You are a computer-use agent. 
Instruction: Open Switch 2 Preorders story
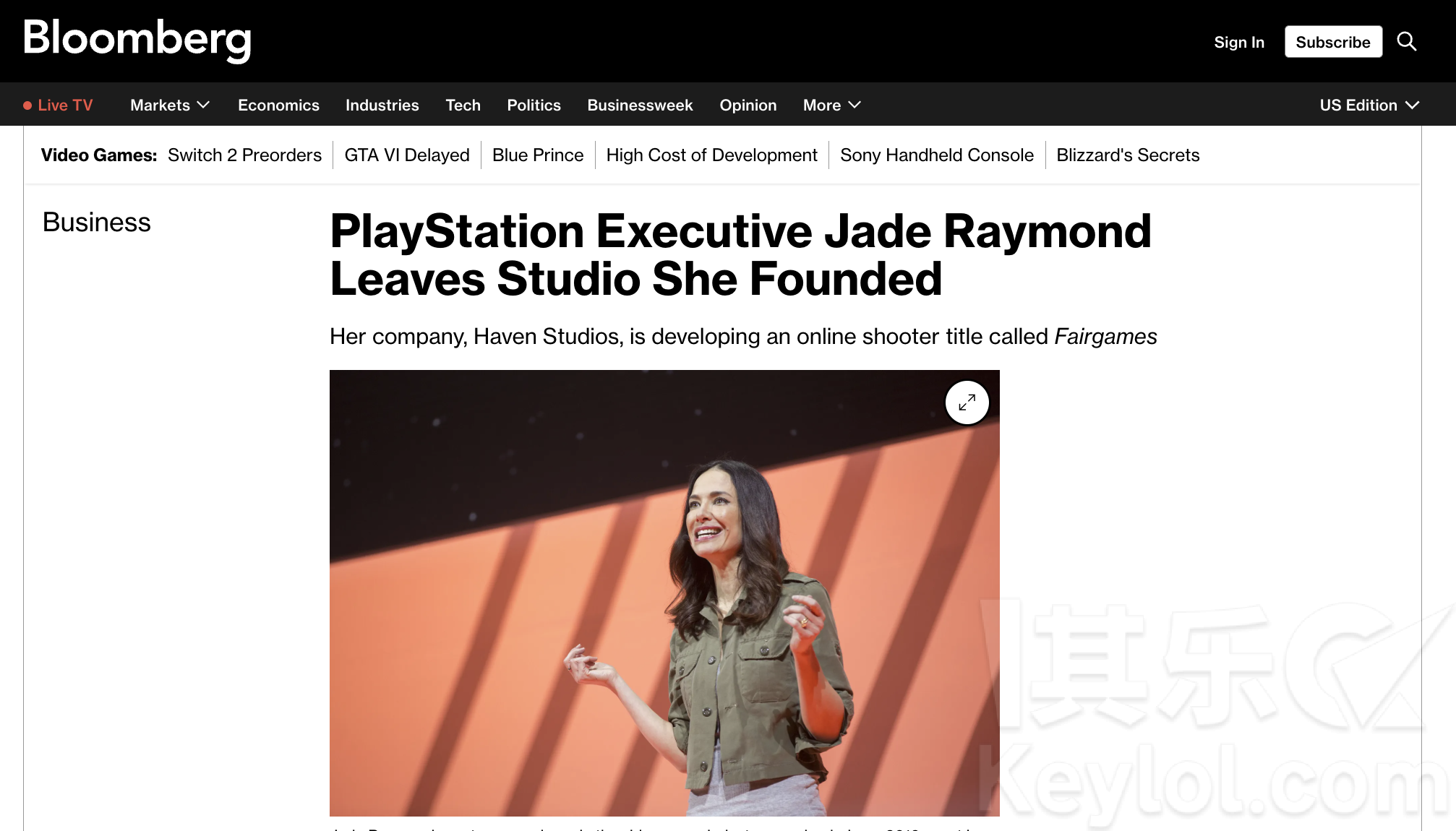244,155
